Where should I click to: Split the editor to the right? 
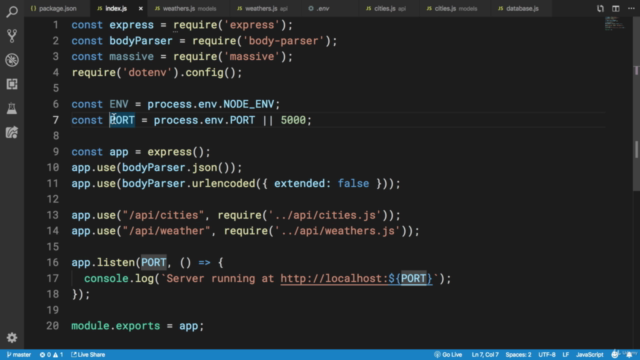[616, 8]
